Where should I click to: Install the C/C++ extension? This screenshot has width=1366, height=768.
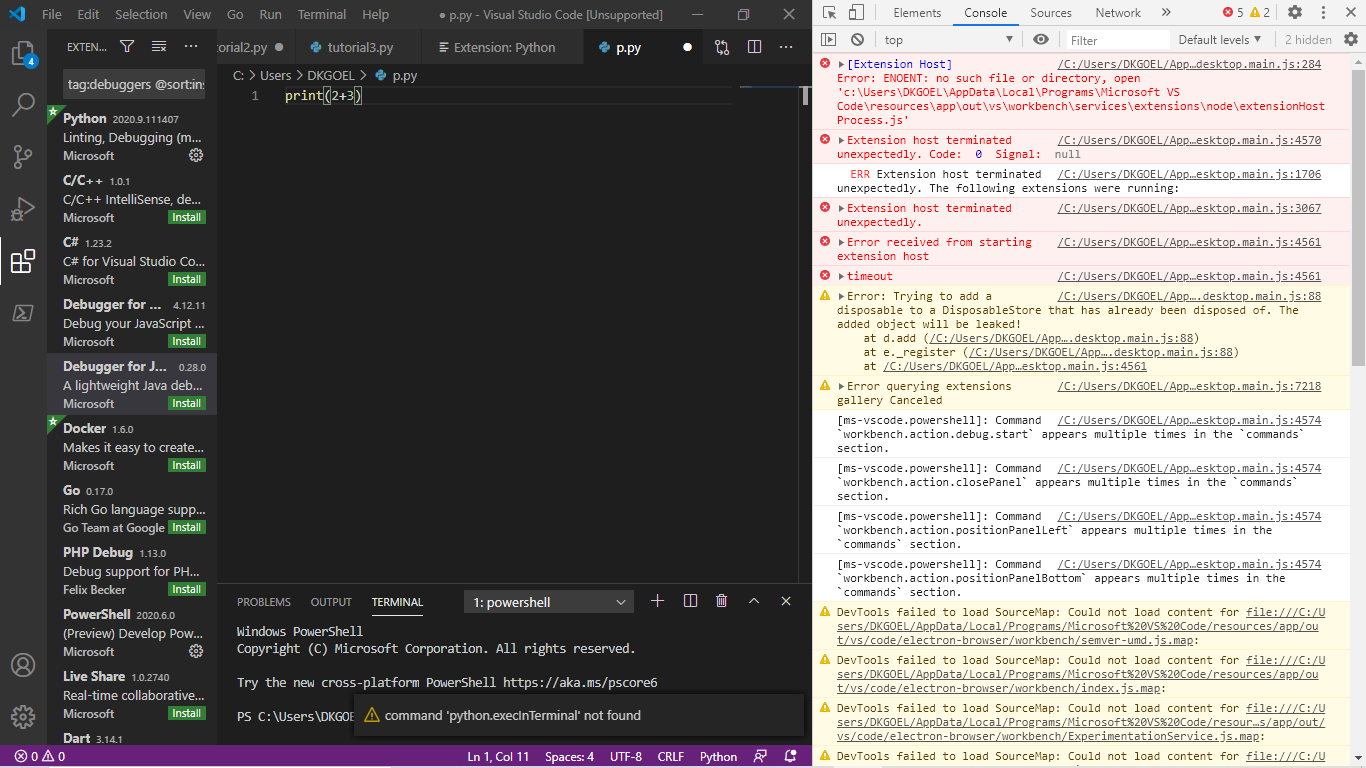[186, 217]
